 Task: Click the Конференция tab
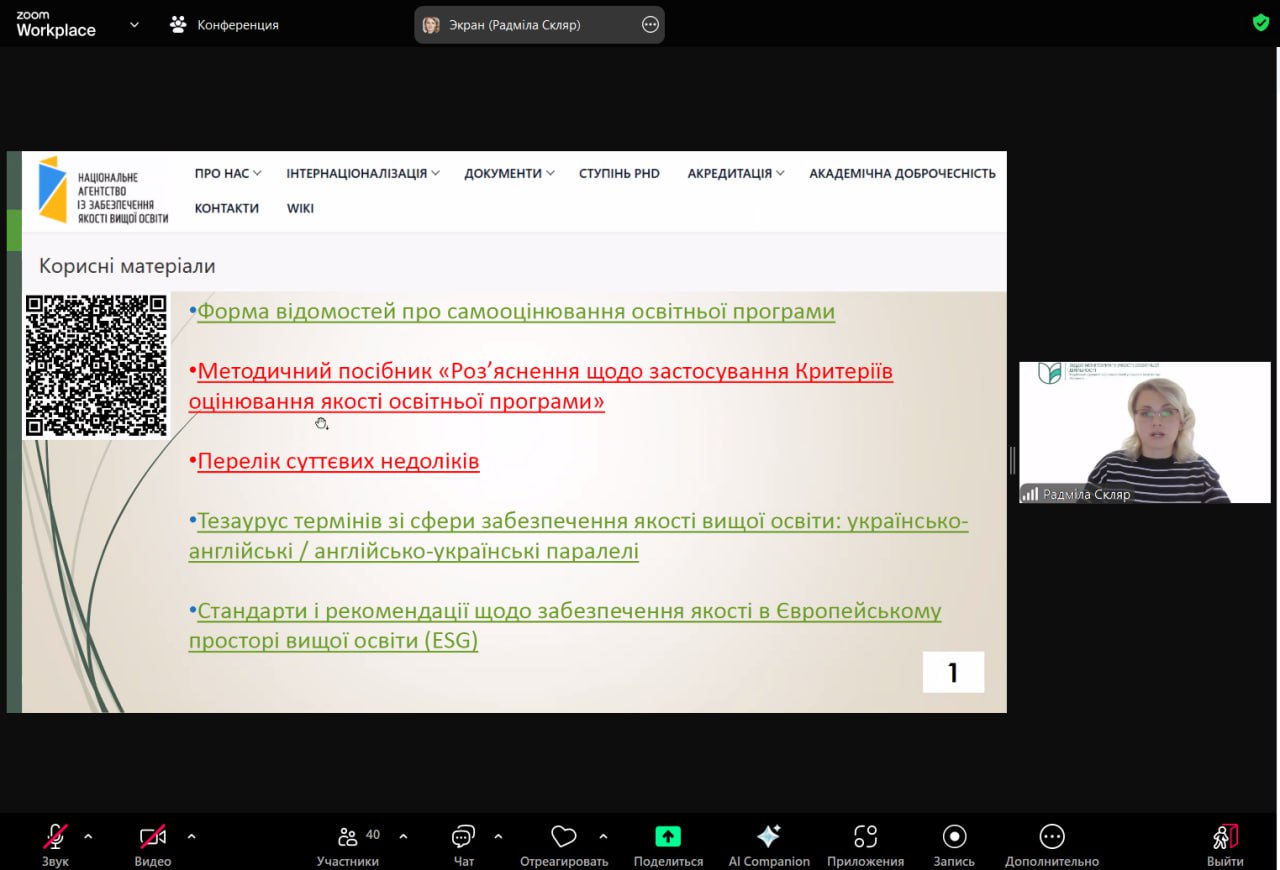tap(225, 25)
